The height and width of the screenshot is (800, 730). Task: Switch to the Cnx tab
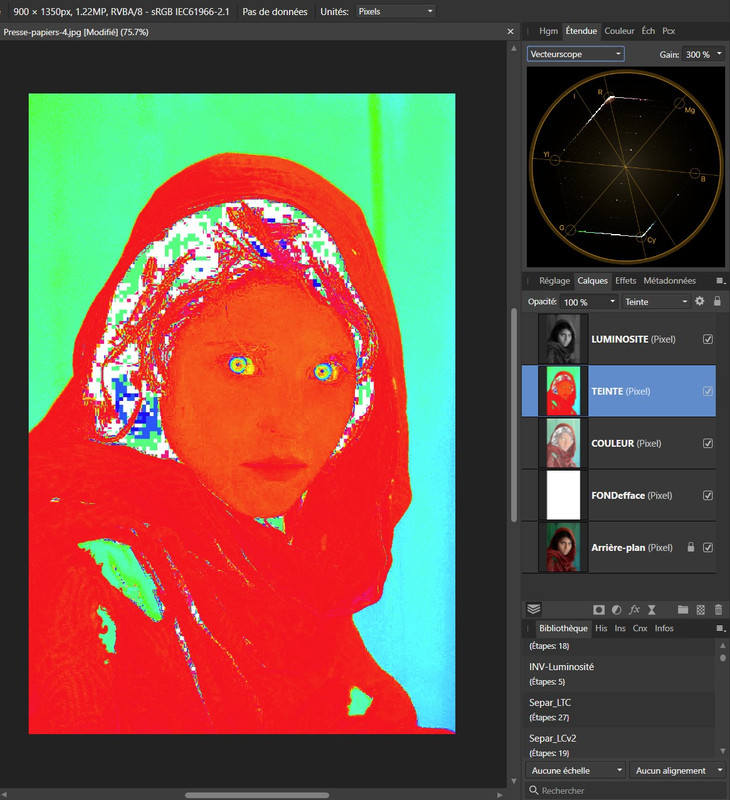click(640, 628)
